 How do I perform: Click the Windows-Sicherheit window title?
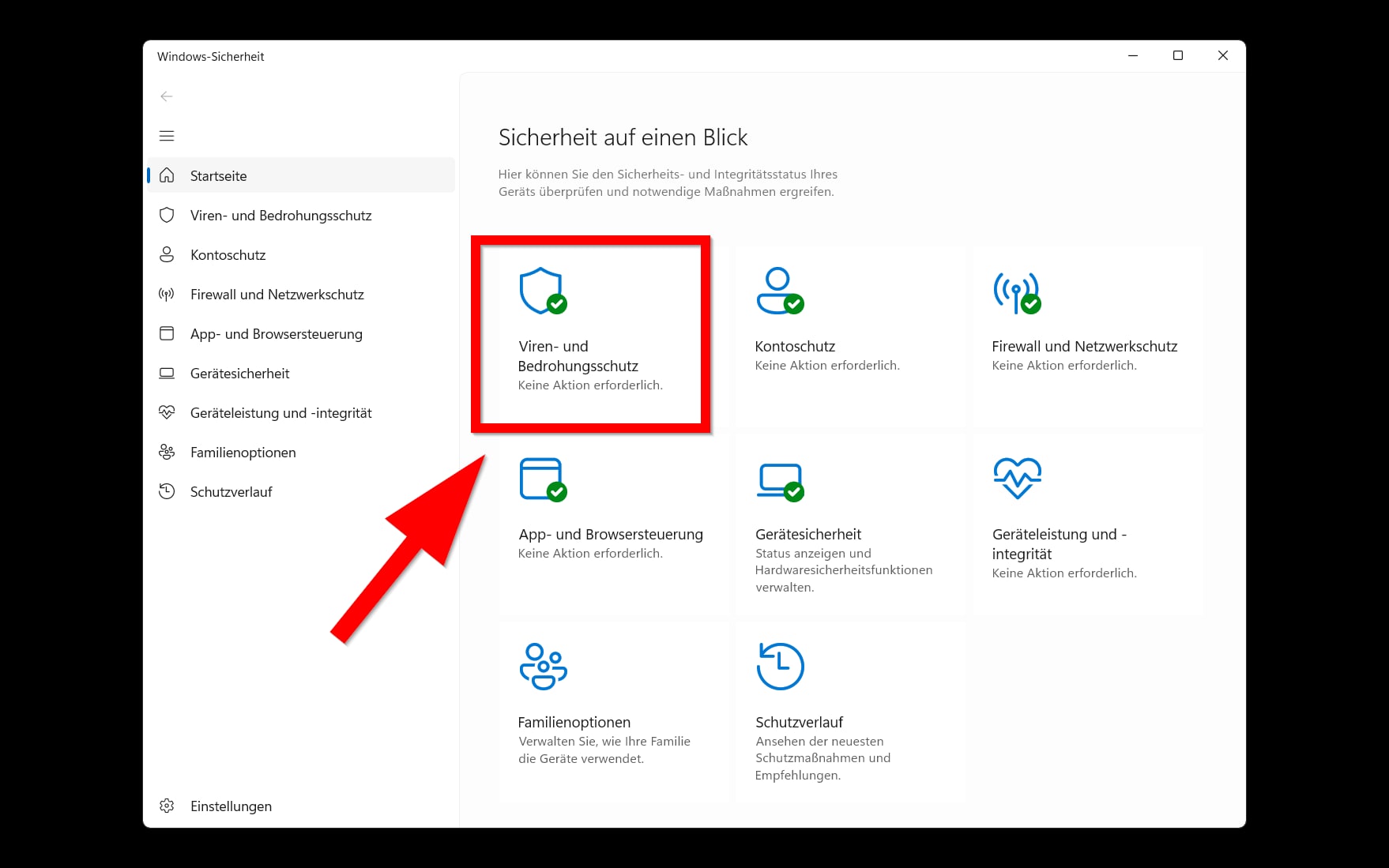210,57
